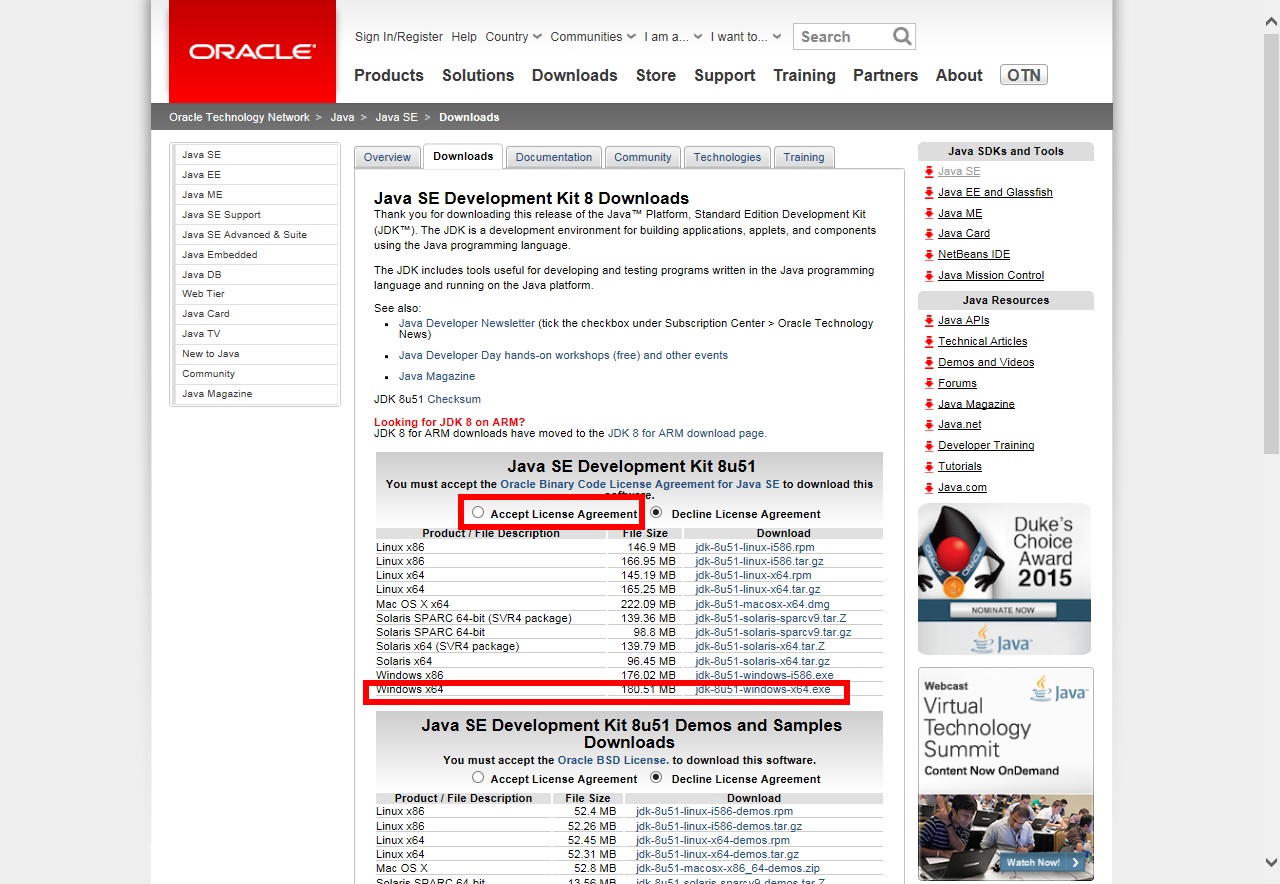Download jdk-8u51-windows-x64.exe

pos(763,689)
